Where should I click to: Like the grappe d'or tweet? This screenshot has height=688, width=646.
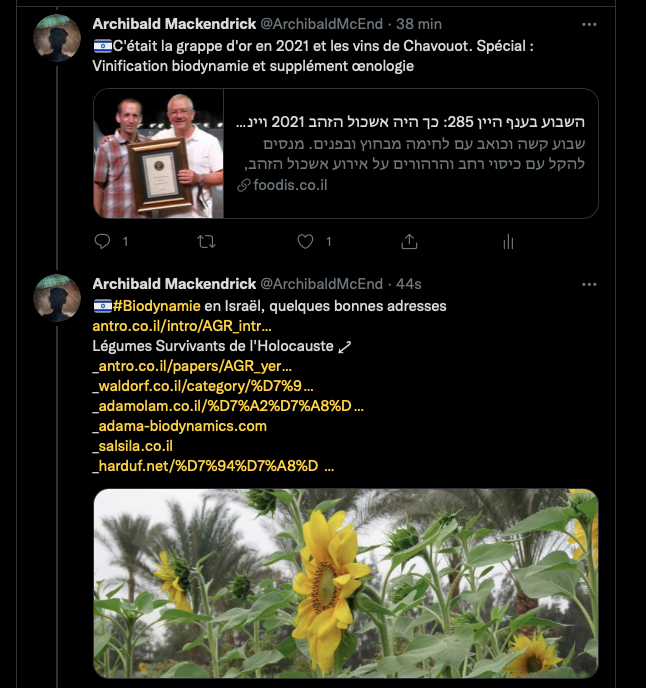pyautogui.click(x=306, y=241)
